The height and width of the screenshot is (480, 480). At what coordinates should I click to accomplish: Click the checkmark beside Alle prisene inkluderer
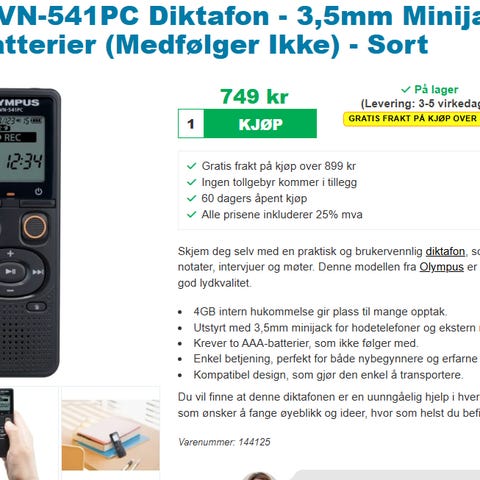tap(191, 214)
